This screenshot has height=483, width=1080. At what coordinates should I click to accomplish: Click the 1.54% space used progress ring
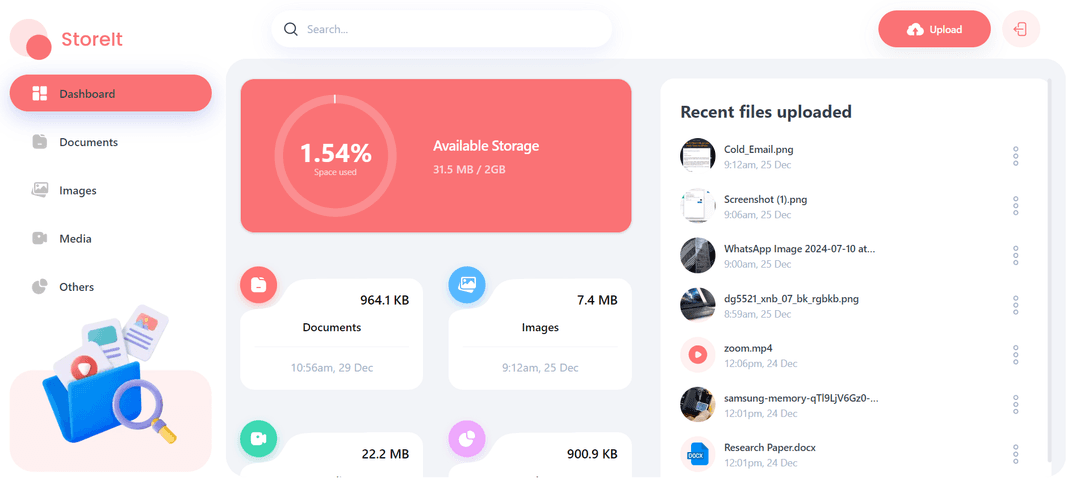pos(335,155)
